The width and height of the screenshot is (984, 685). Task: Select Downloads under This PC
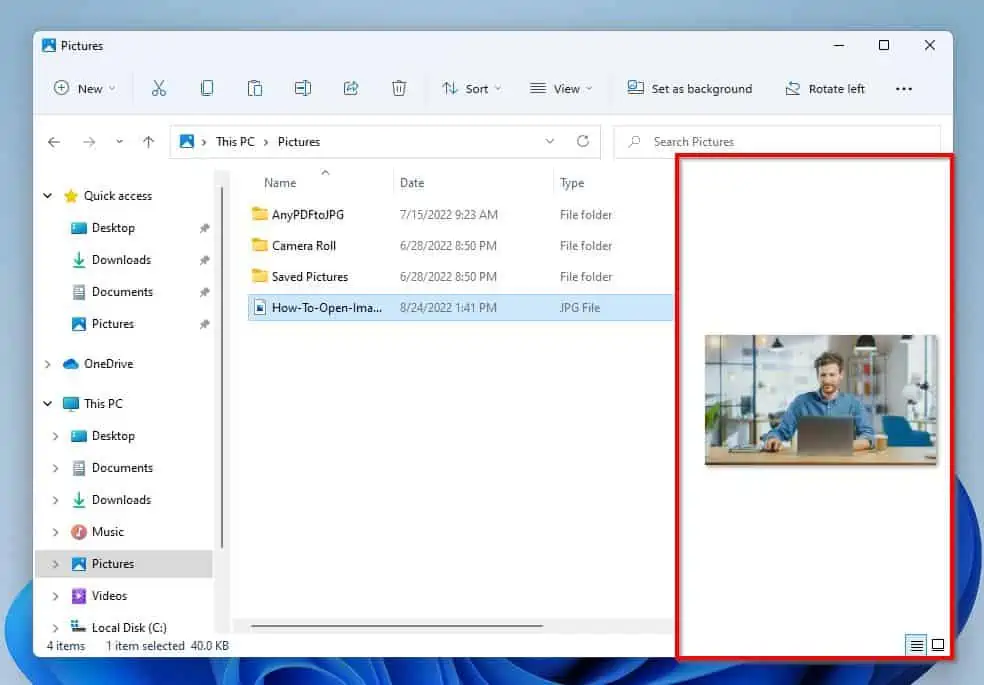[121, 500]
